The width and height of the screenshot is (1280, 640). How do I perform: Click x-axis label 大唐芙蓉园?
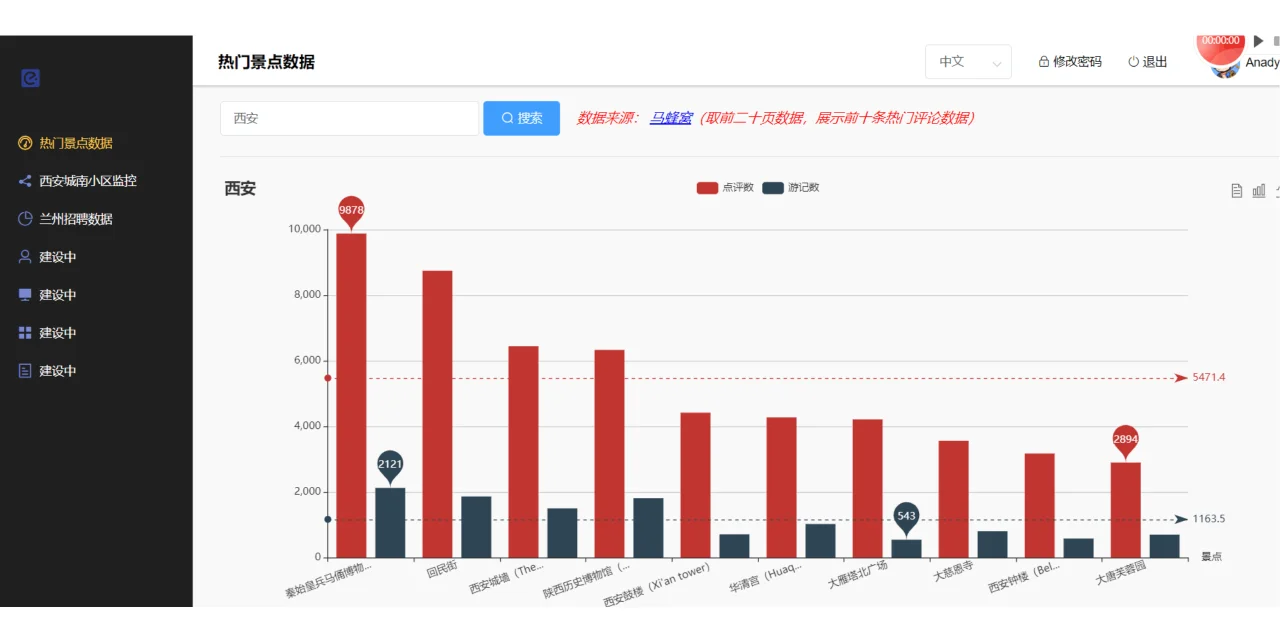coord(1120,572)
